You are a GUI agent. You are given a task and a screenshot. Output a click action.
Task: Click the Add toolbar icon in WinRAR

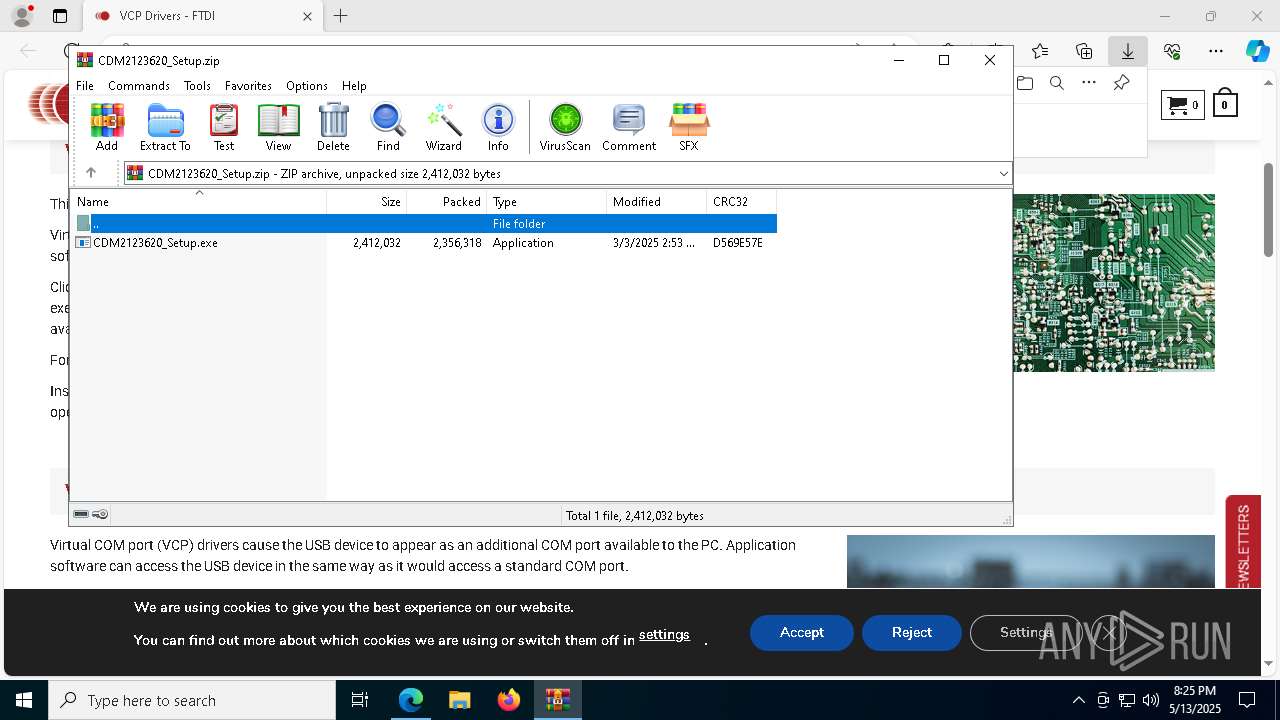tap(107, 127)
